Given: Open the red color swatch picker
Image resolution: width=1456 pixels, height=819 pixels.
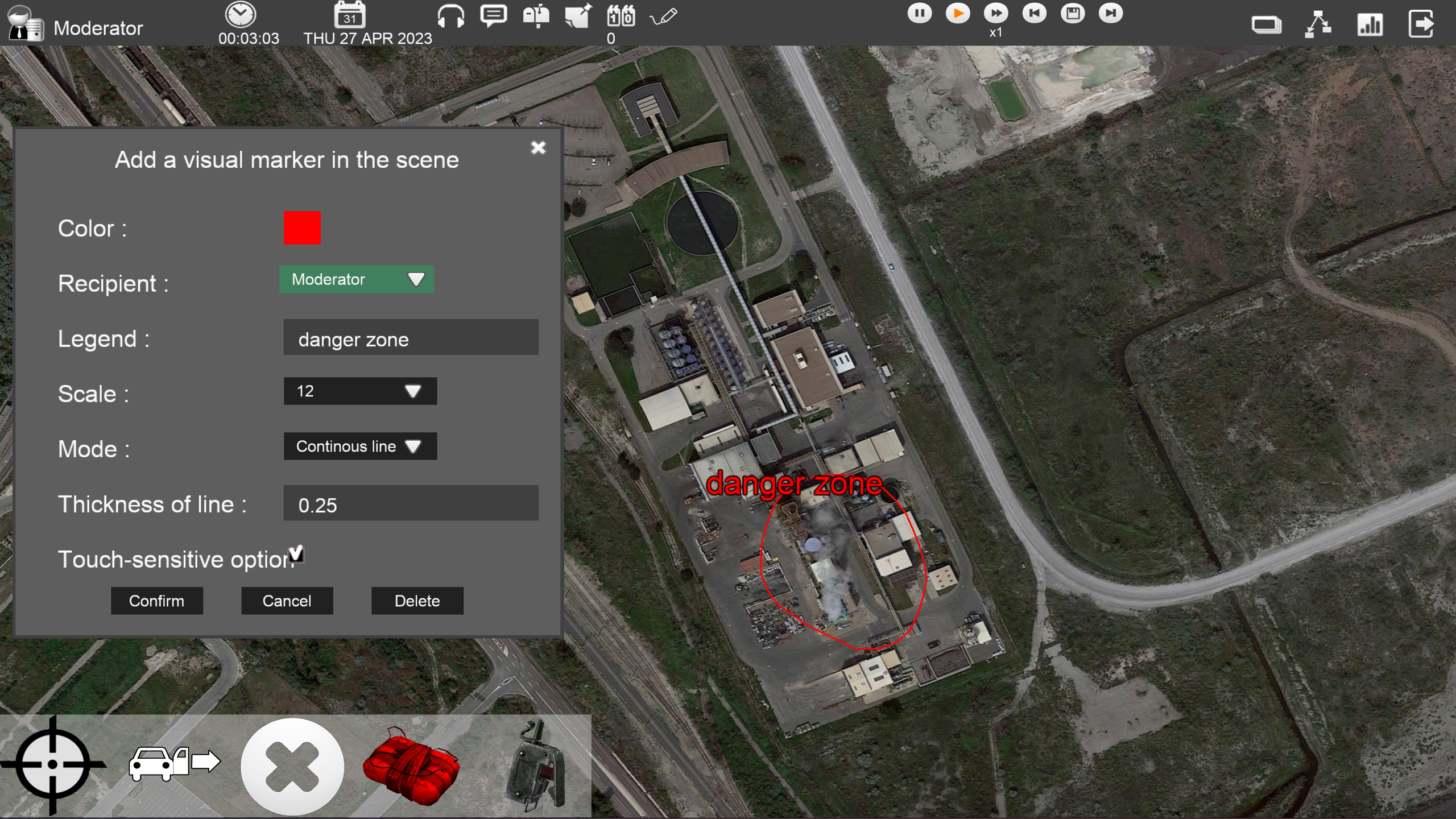Looking at the screenshot, I should click(302, 228).
